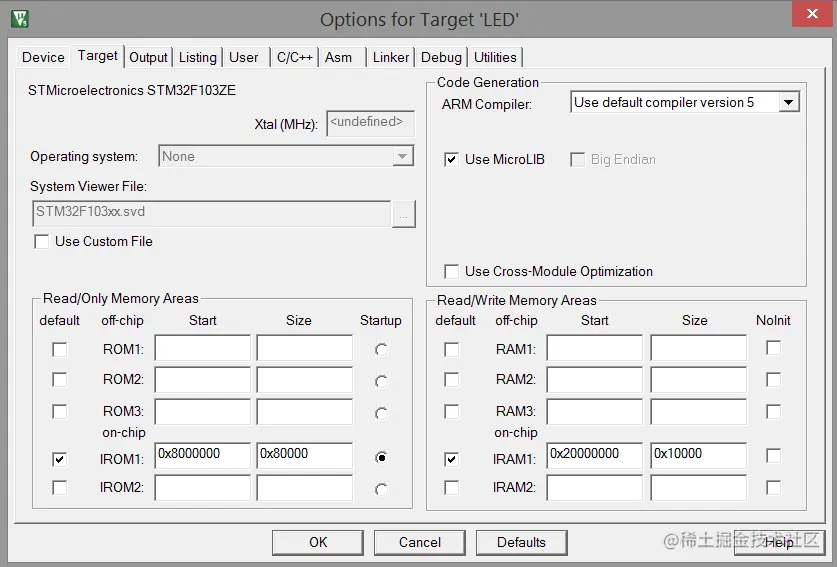Click the ROM1 Start field
The height and width of the screenshot is (567, 837).
coord(203,348)
